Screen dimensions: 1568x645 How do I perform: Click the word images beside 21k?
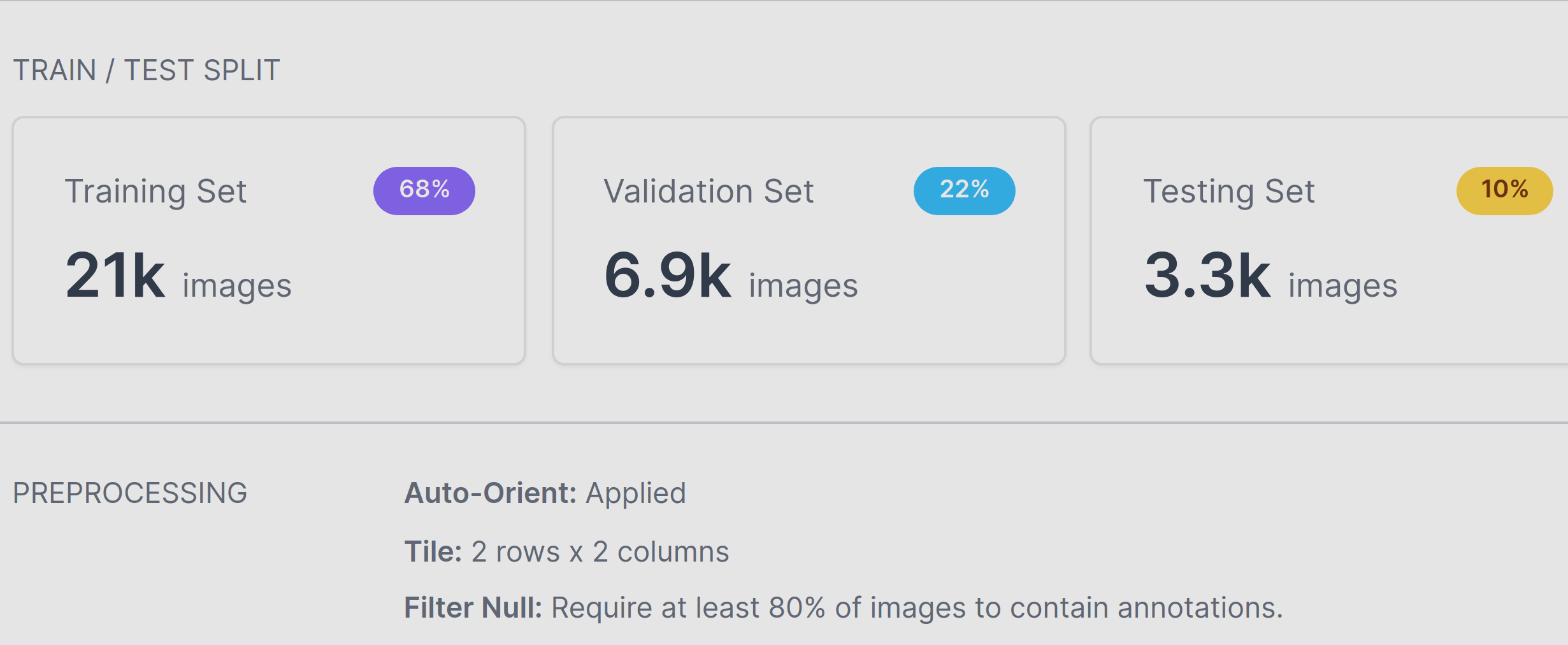coord(237,286)
